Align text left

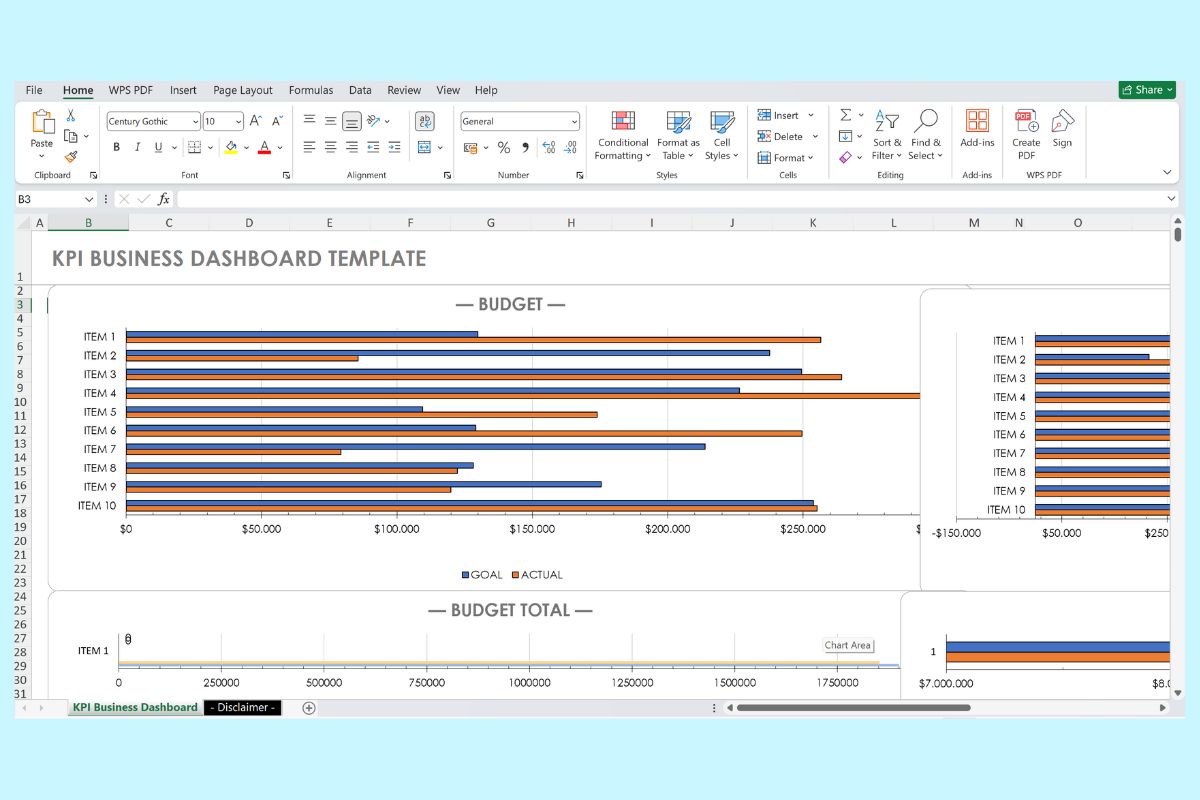click(309, 147)
